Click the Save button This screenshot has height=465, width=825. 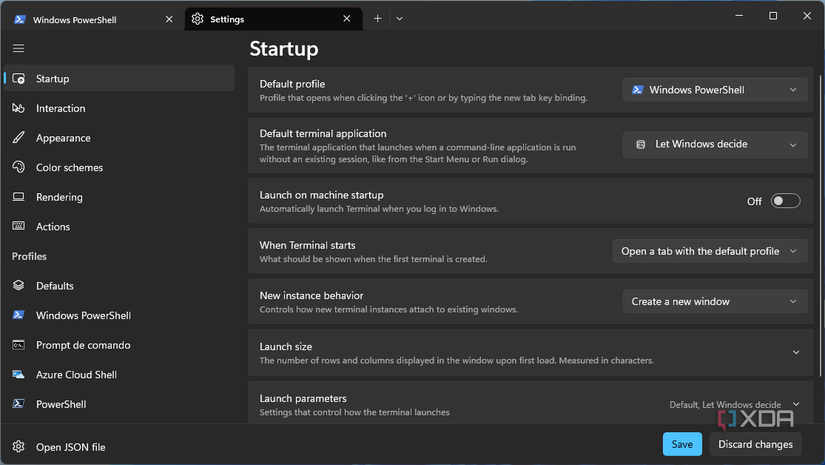pos(682,444)
